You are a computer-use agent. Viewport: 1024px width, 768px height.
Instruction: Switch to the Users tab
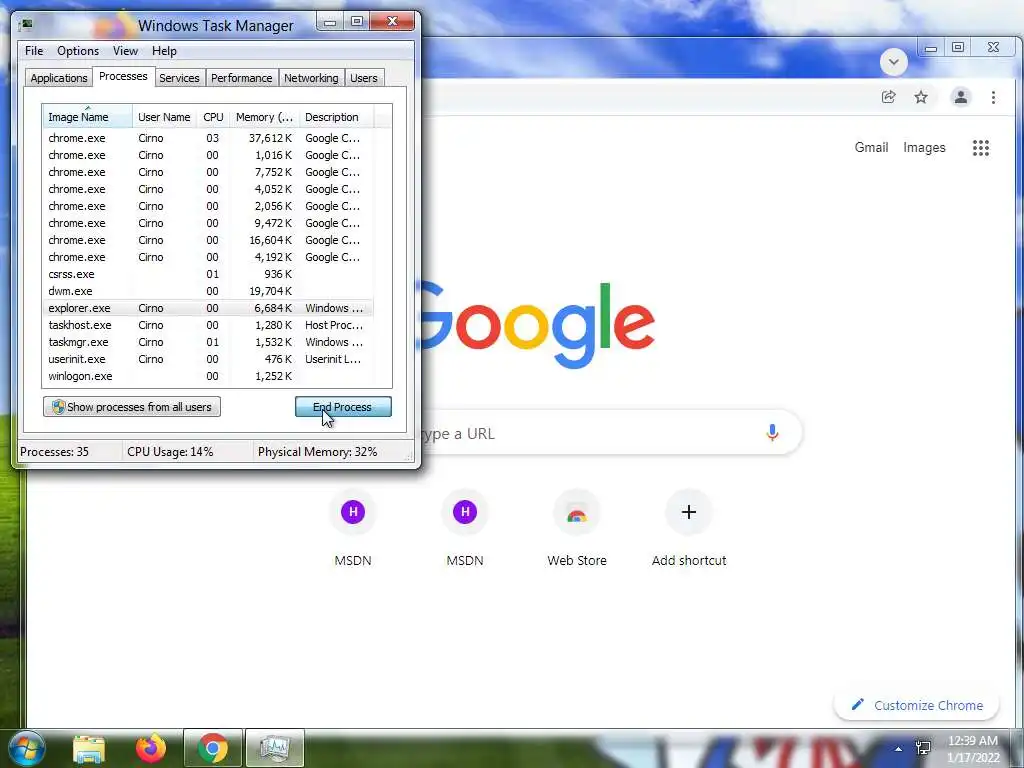click(364, 78)
